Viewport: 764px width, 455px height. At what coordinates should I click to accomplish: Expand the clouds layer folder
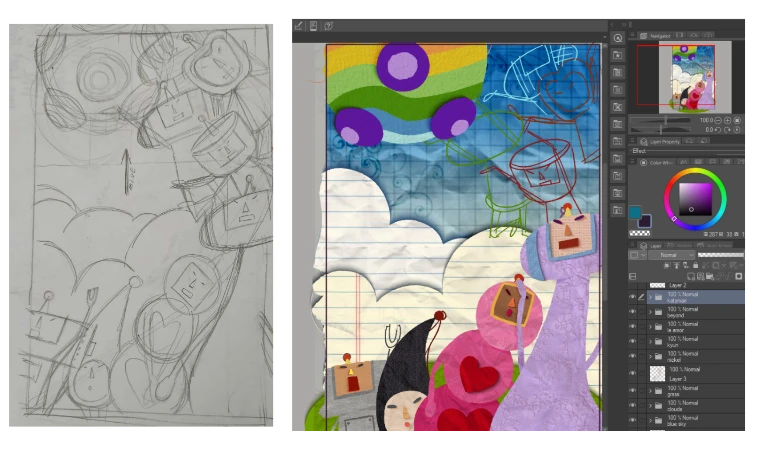tap(650, 405)
